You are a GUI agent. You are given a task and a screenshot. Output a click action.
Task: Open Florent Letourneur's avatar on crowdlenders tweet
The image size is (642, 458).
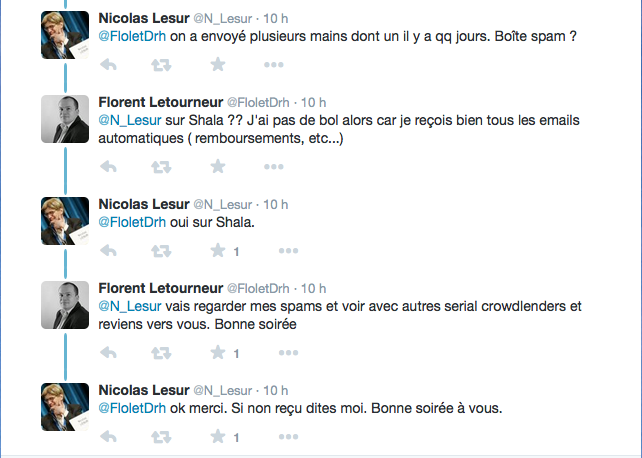(x=66, y=305)
